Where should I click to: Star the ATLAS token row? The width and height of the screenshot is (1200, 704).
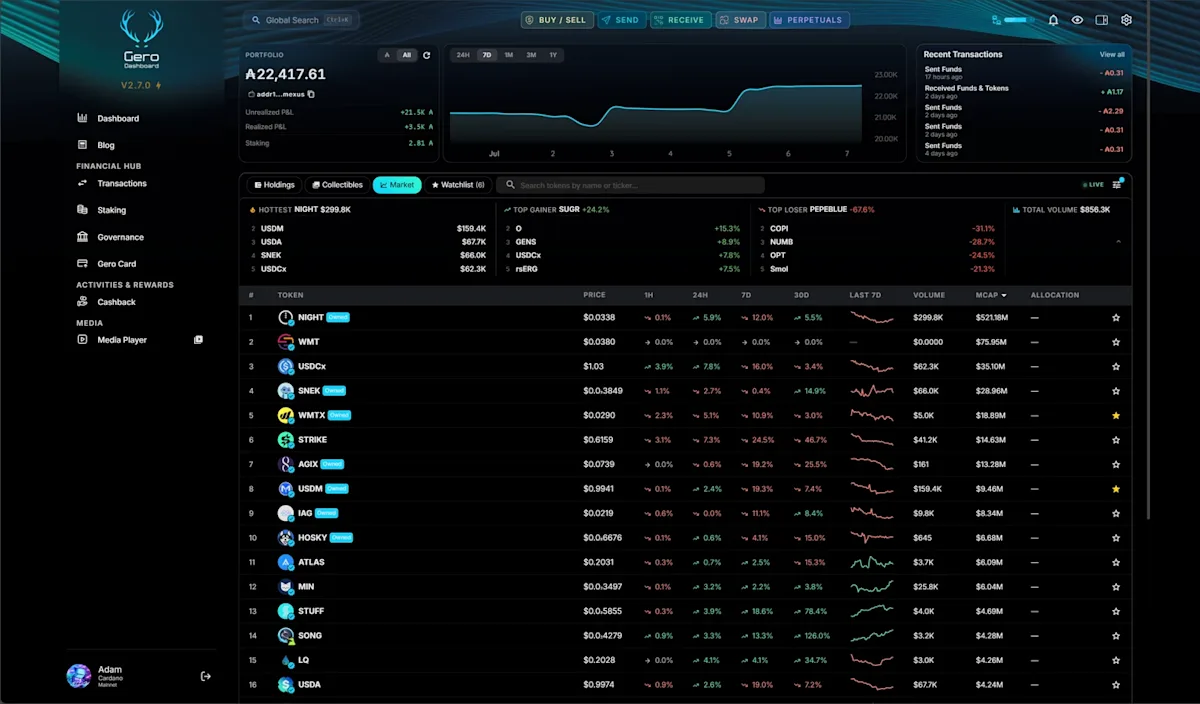(1116, 563)
